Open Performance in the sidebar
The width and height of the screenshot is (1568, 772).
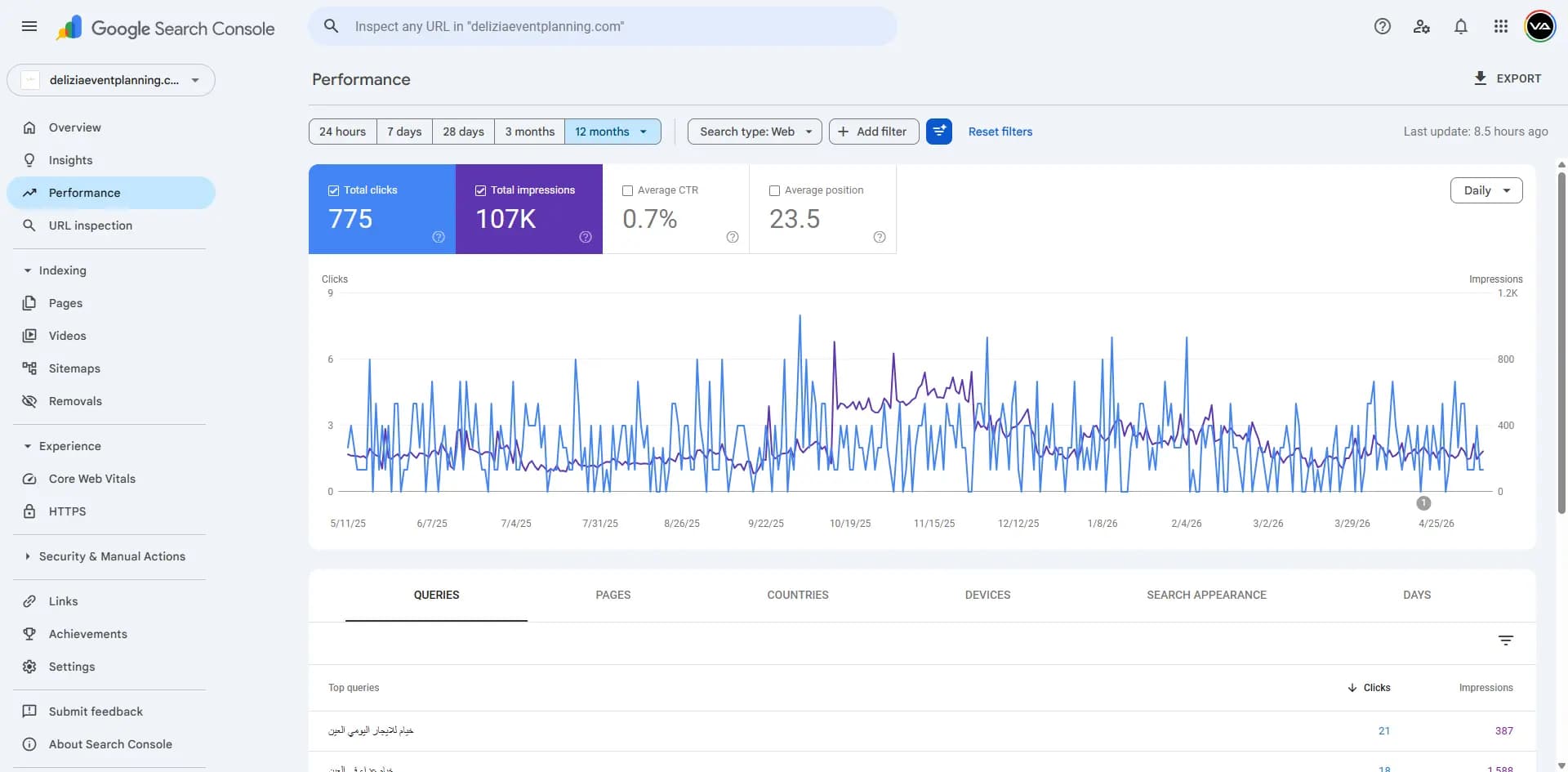coord(111,193)
